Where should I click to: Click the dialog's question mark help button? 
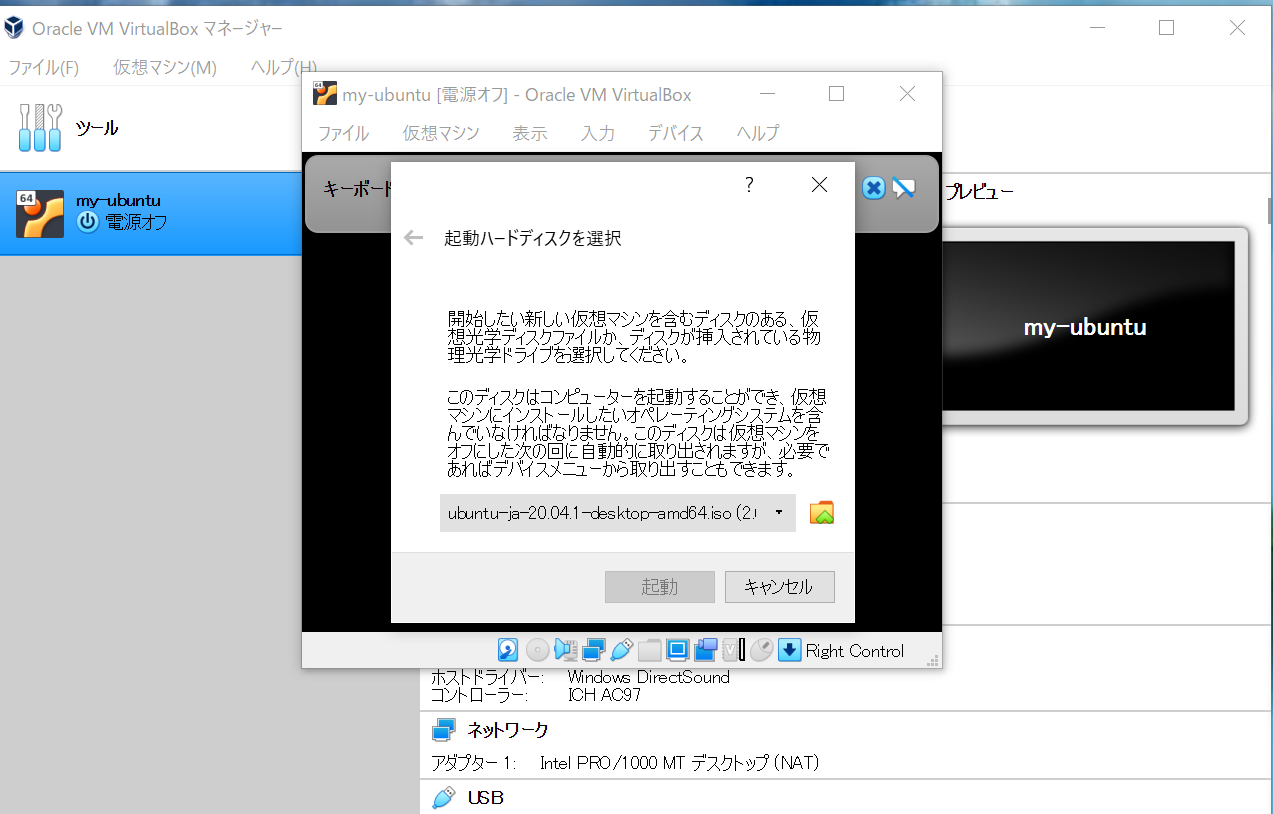pyautogui.click(x=749, y=185)
